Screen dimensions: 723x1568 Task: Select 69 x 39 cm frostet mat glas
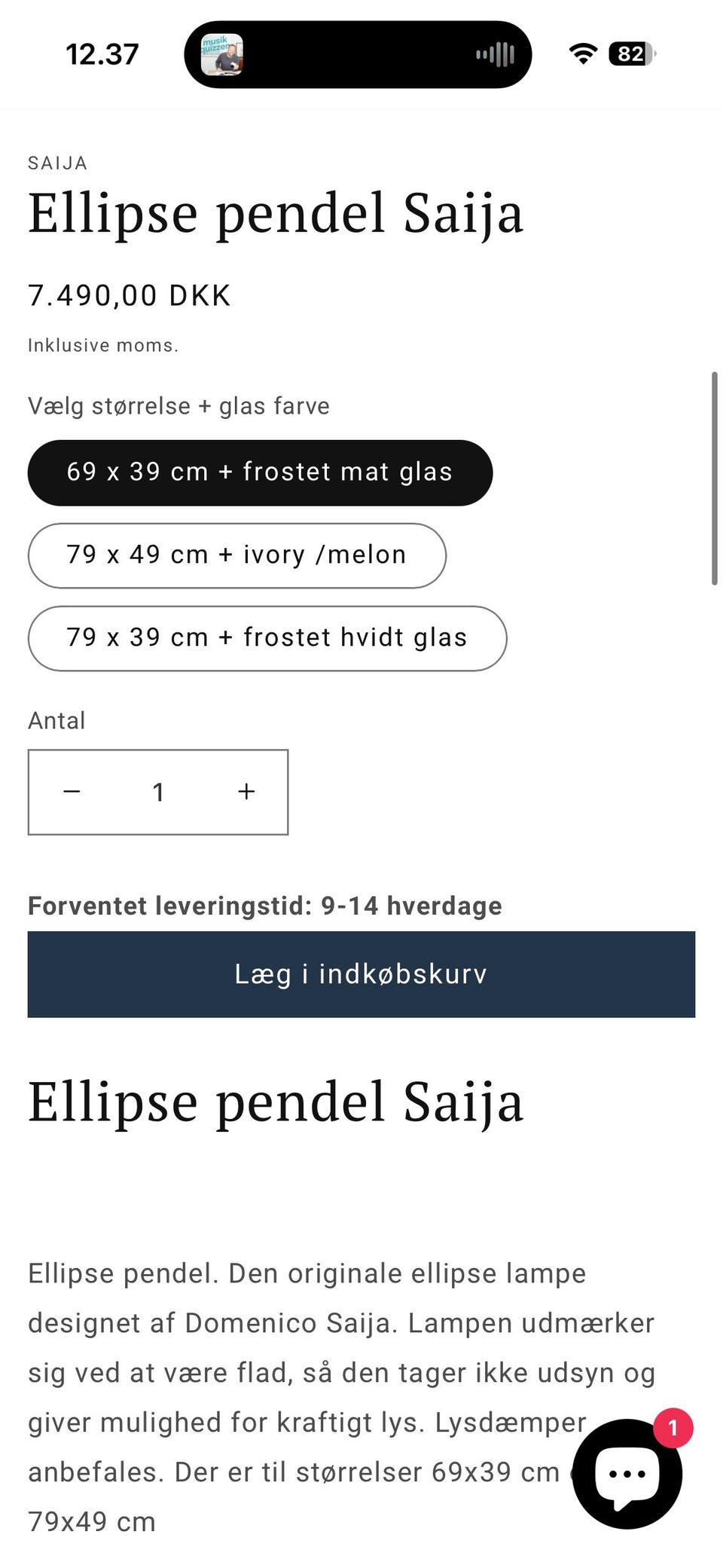(x=260, y=472)
